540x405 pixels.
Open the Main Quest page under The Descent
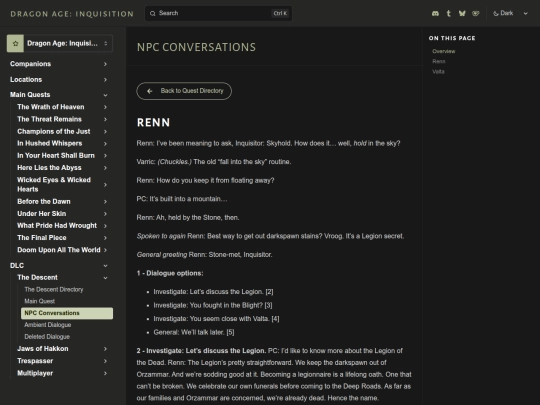[x=40, y=301]
